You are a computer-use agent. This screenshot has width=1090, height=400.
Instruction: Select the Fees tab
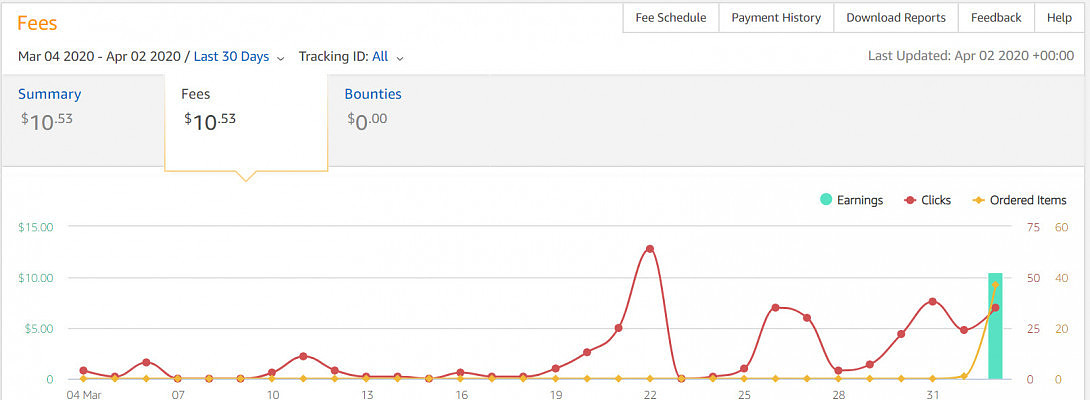coord(195,94)
